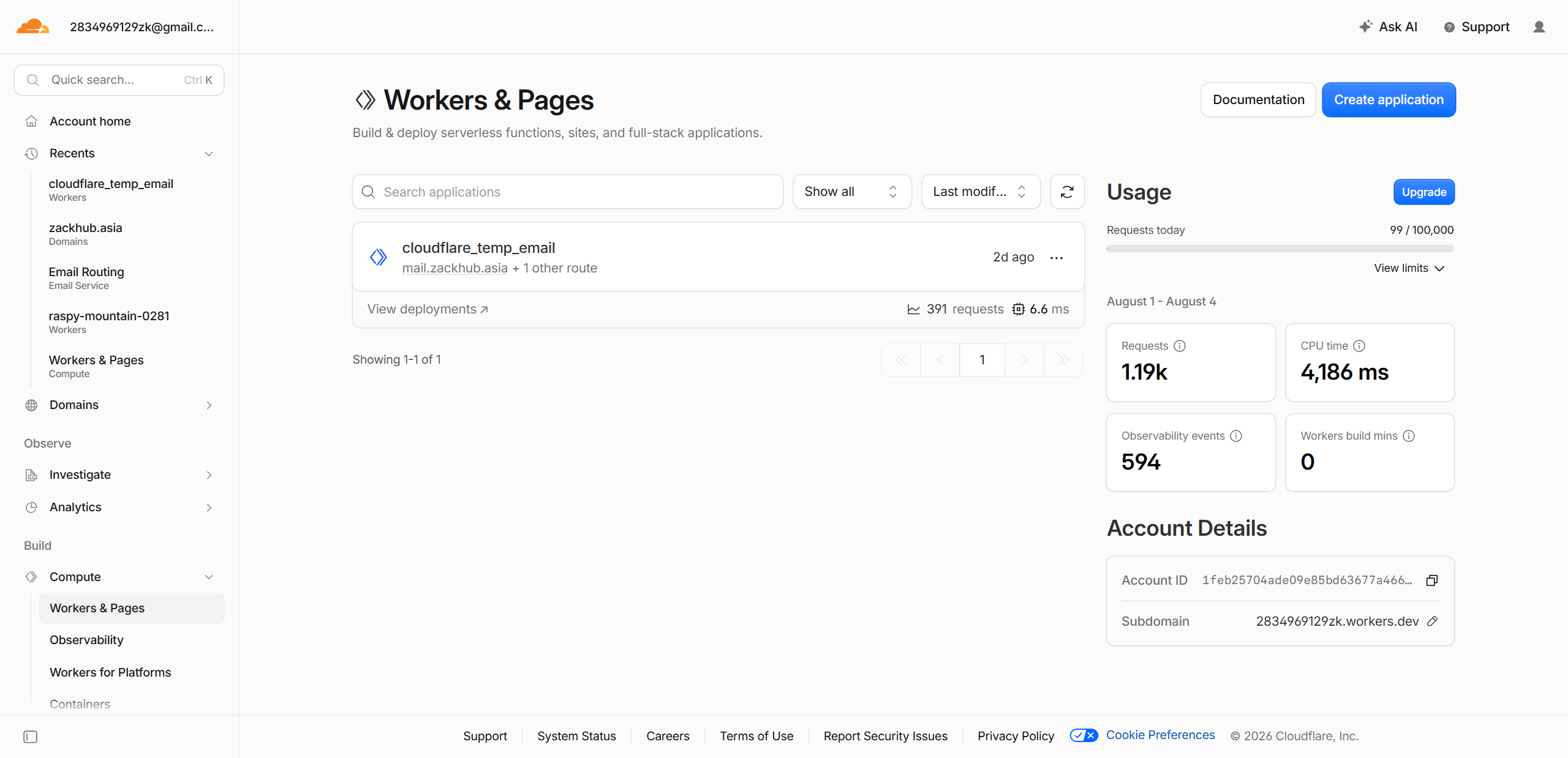Open Terms of Use footer link
The image size is (1568, 758).
coord(756,736)
